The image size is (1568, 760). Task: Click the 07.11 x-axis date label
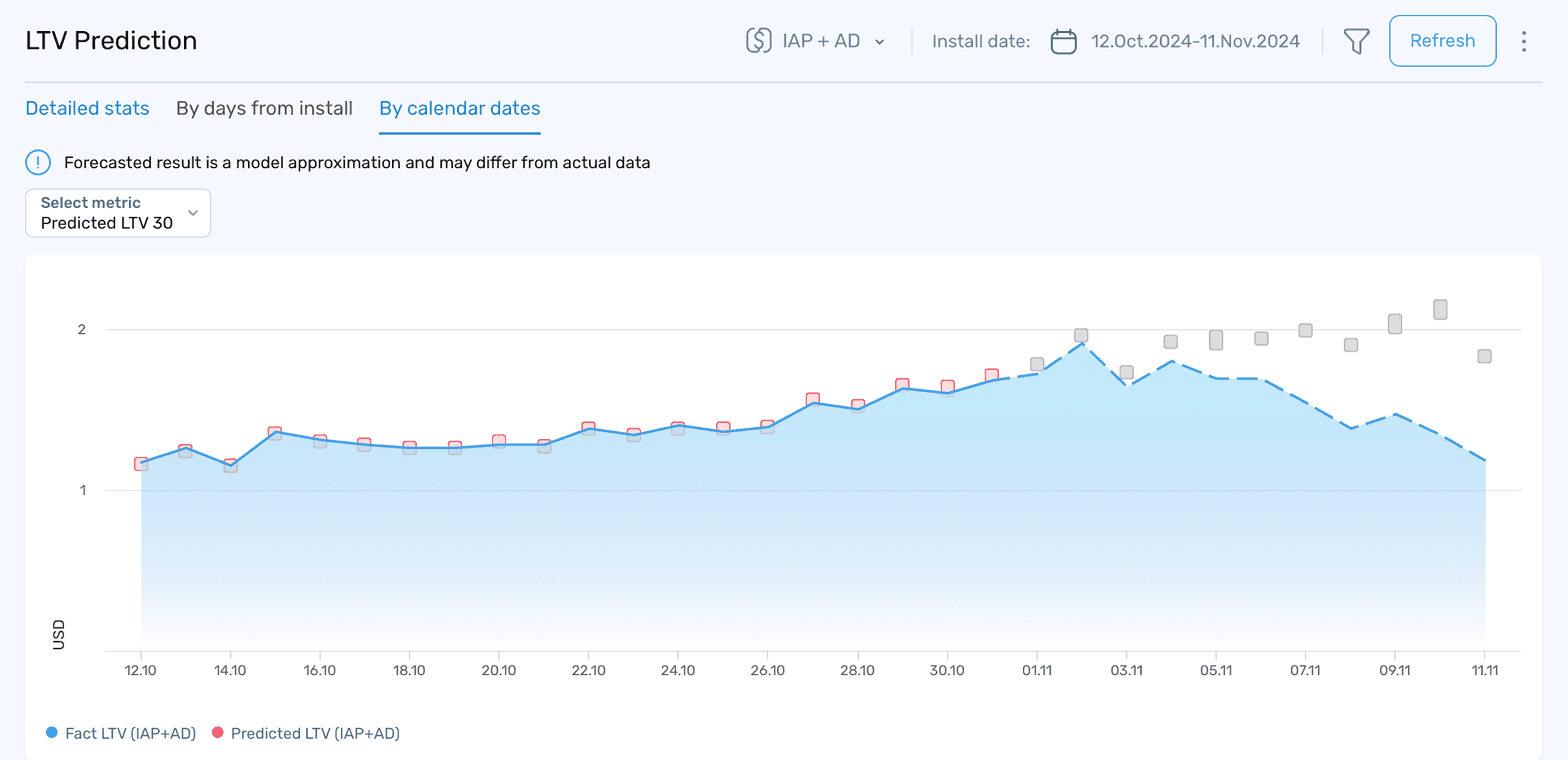coord(1306,669)
